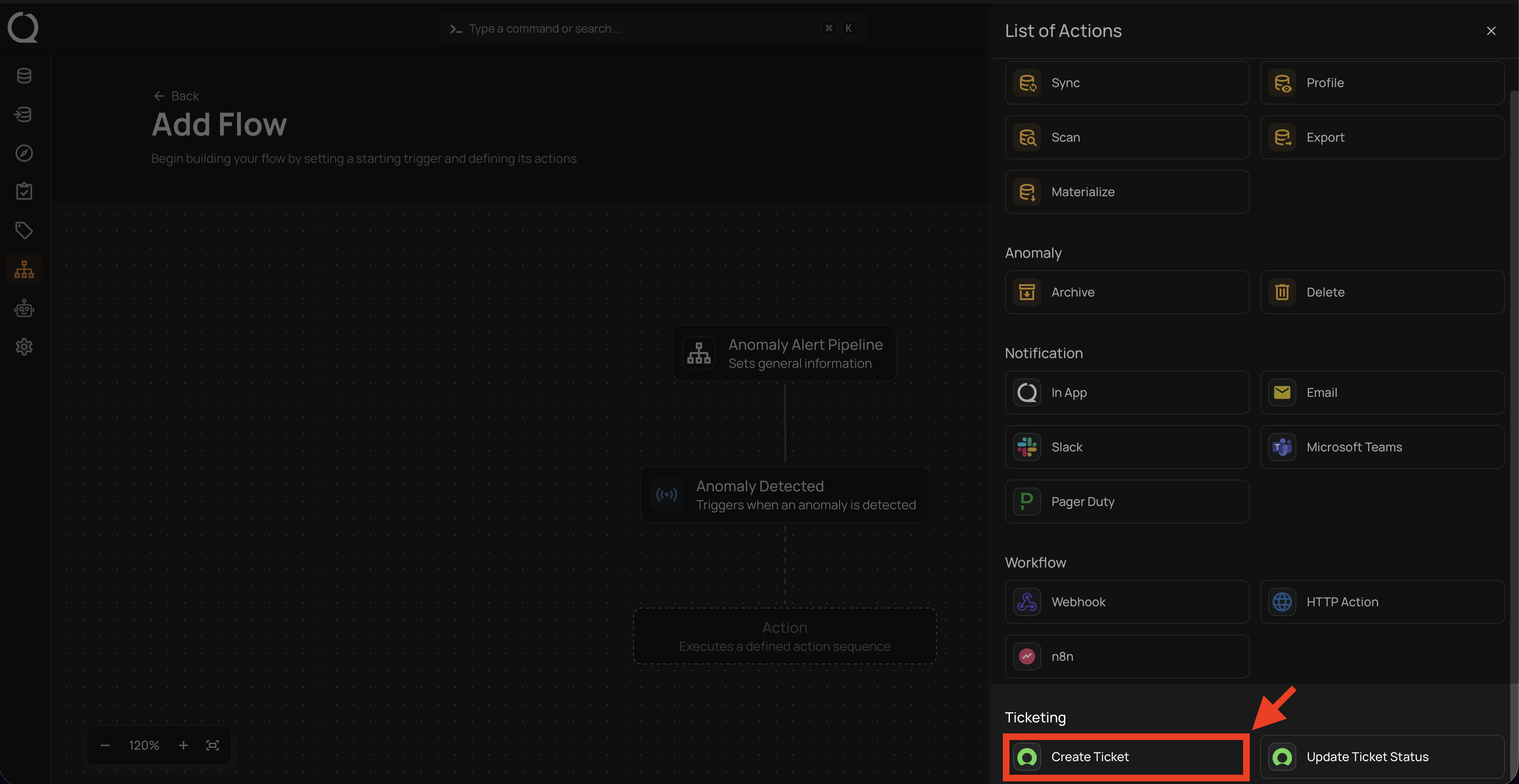Image resolution: width=1519 pixels, height=784 pixels.
Task: Click the datastores database sidebar icon
Action: pos(24,76)
